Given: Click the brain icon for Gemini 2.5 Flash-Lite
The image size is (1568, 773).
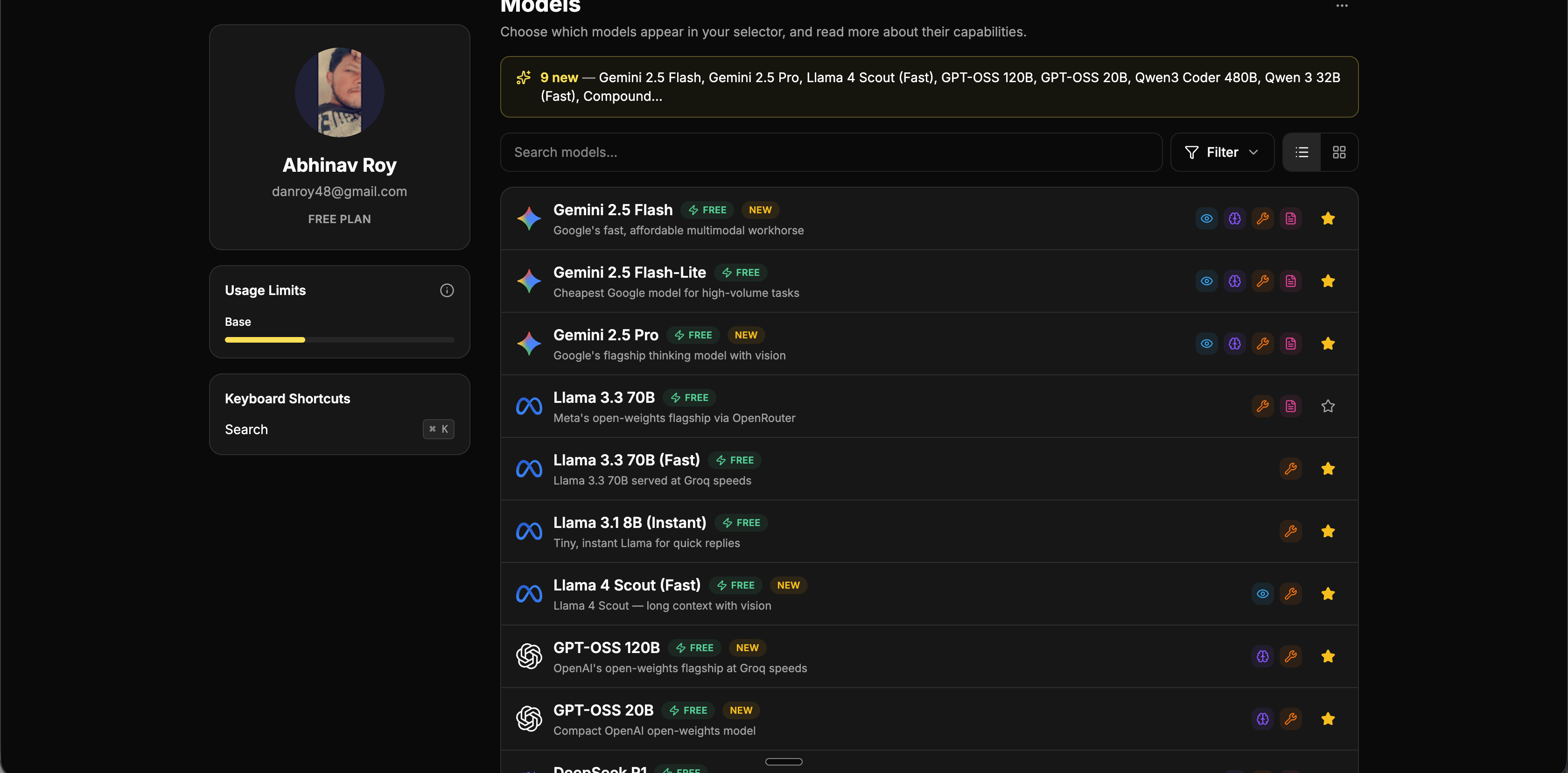Looking at the screenshot, I should (x=1234, y=281).
